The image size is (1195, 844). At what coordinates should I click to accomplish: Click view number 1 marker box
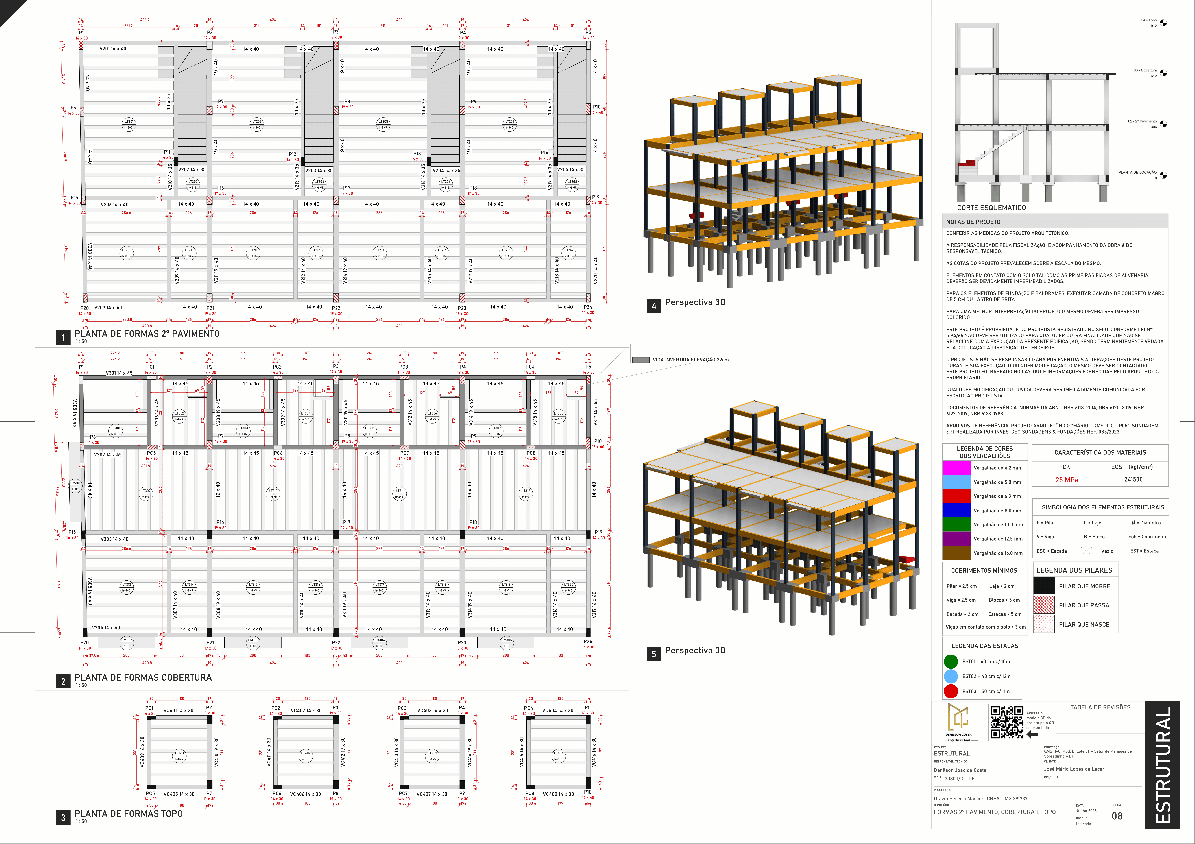point(63,336)
